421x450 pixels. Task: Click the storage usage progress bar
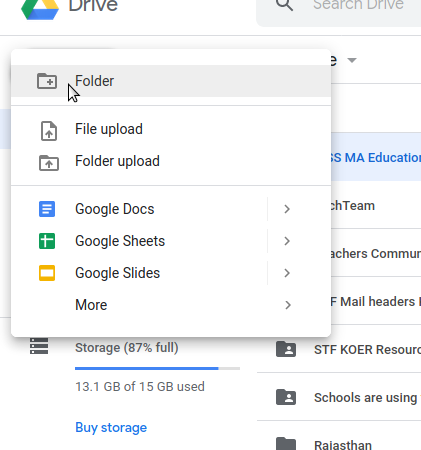pyautogui.click(x=157, y=368)
